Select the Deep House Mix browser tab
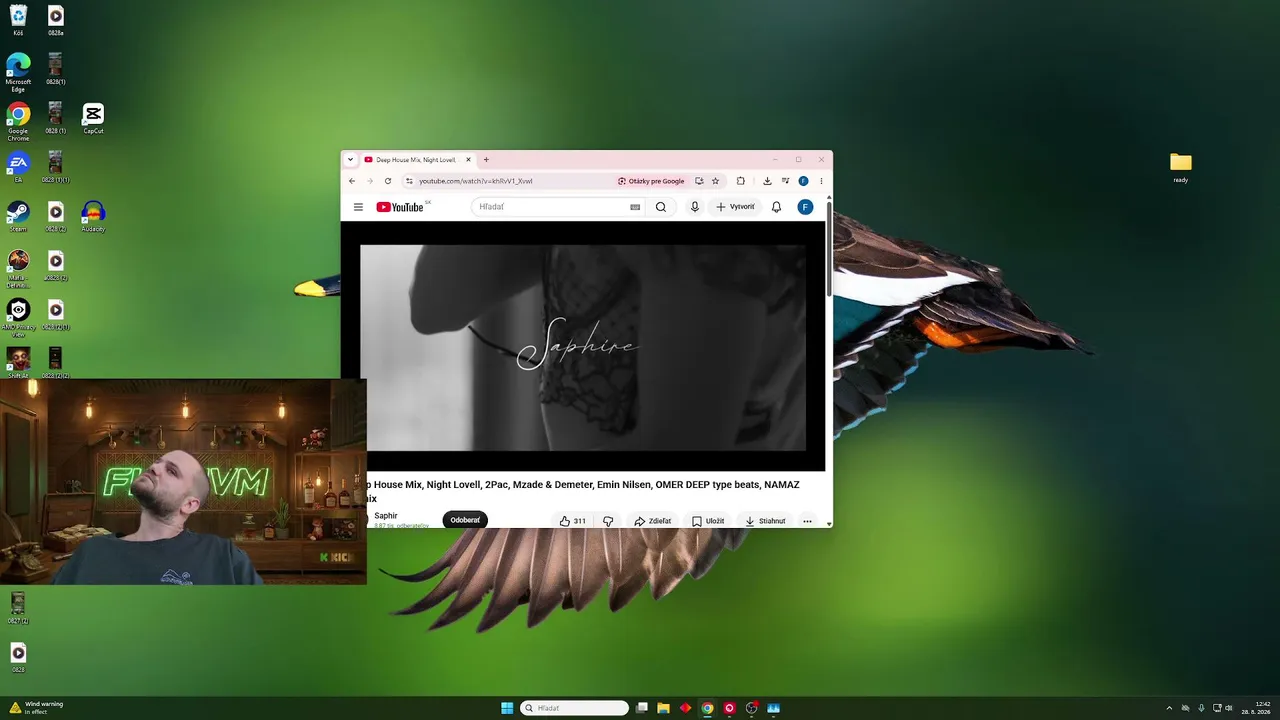 418,160
